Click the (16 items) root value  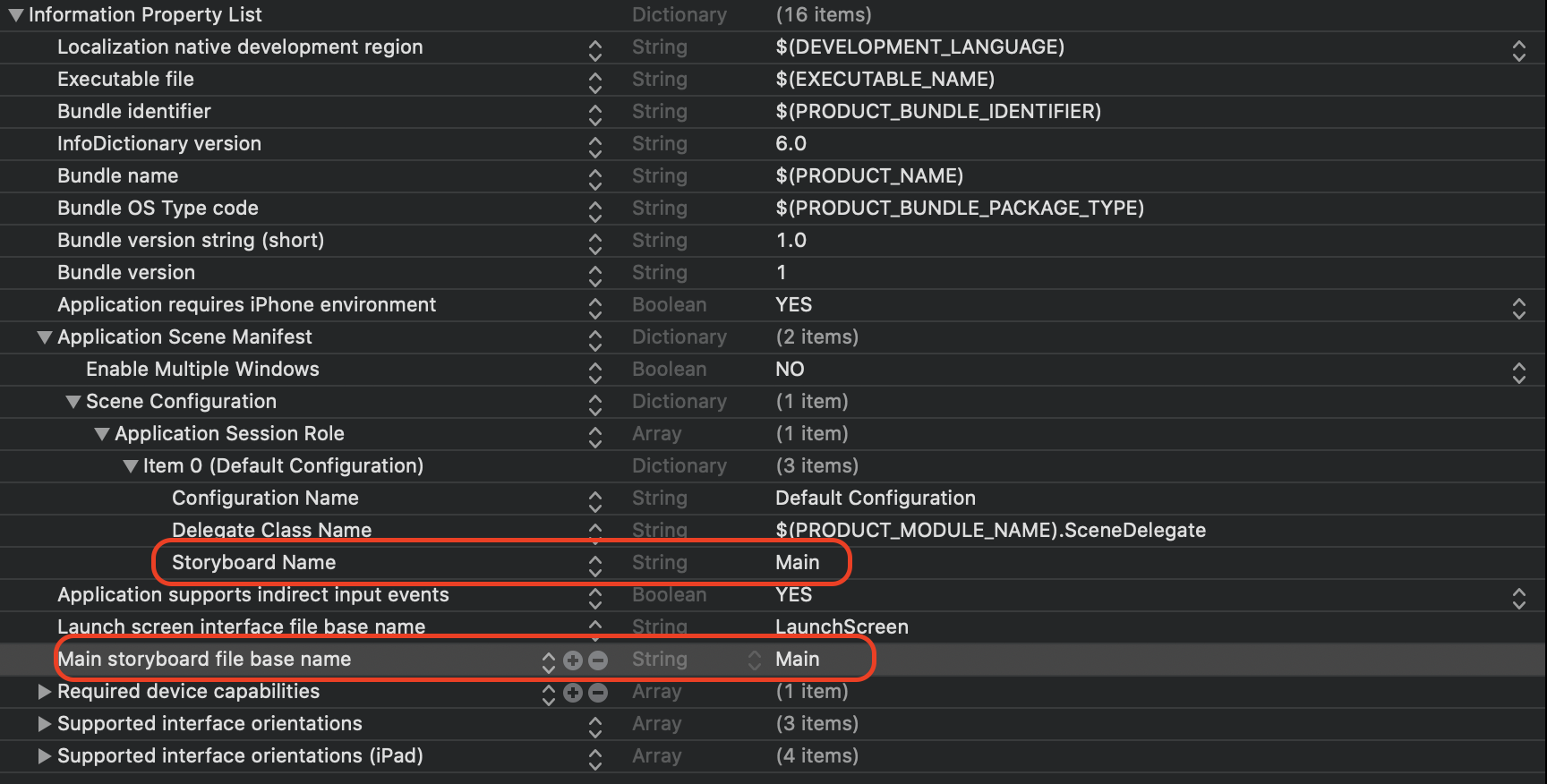click(823, 15)
